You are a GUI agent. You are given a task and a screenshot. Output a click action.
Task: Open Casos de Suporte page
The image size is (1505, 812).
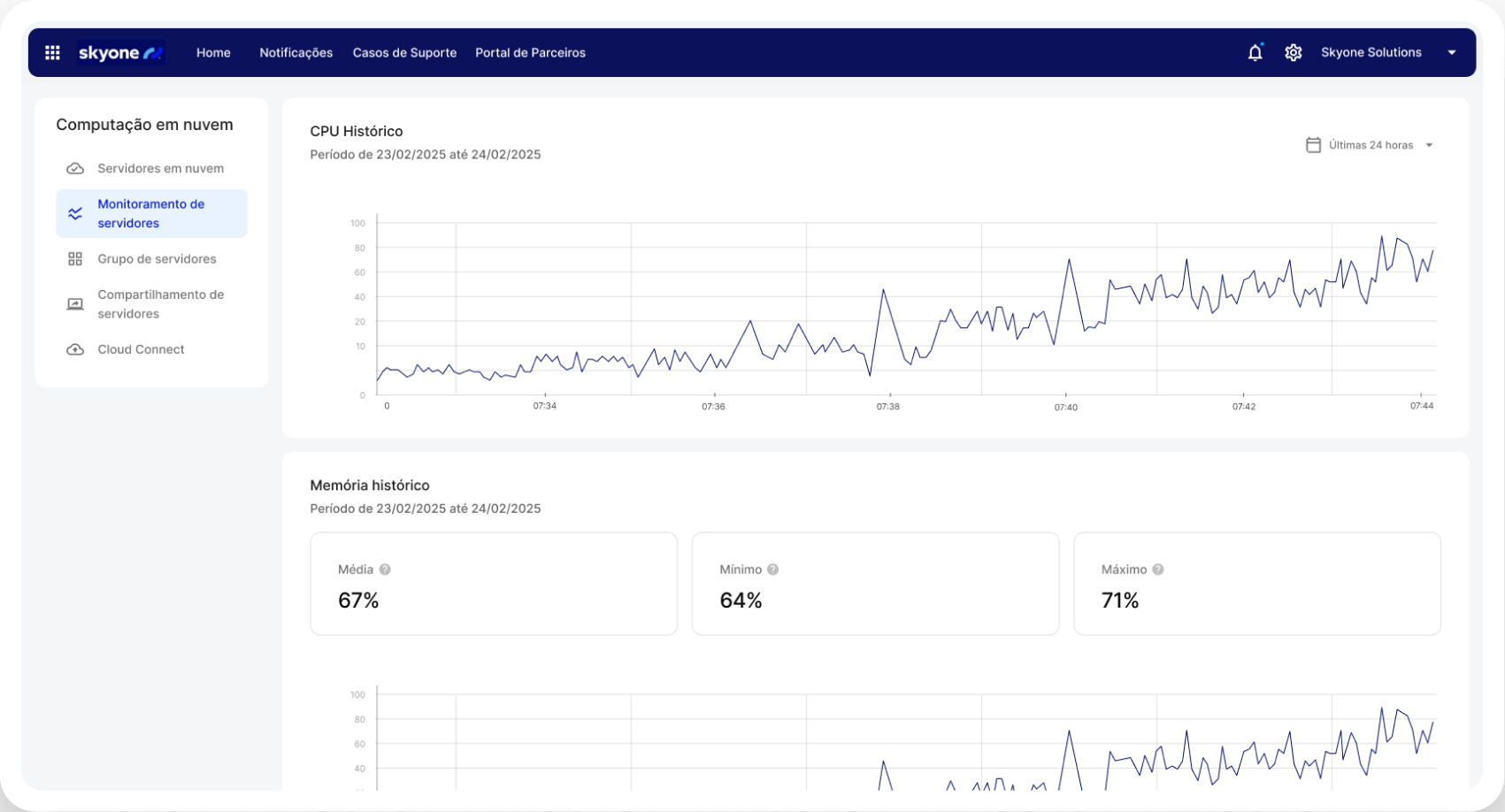[404, 53]
